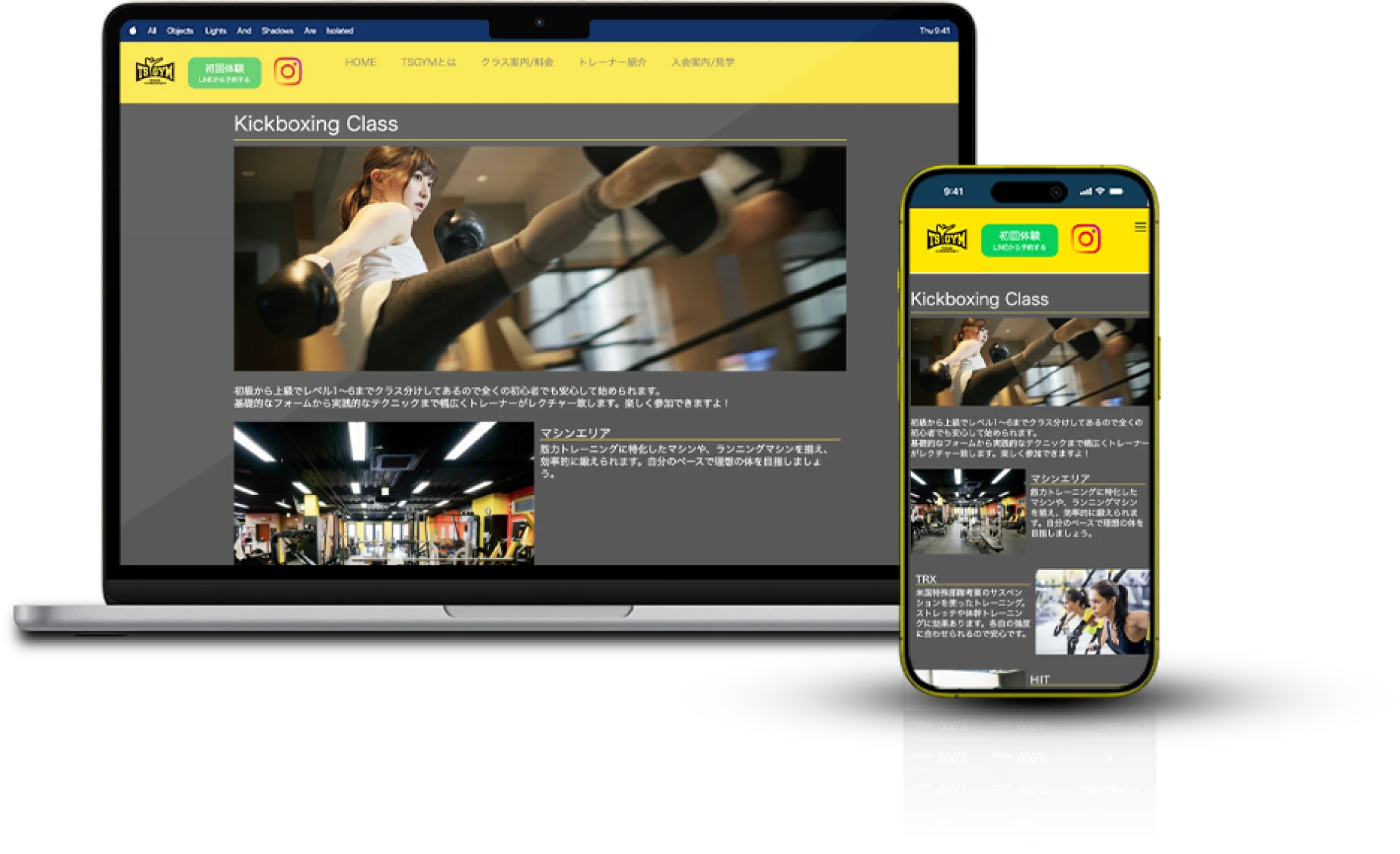Open the Shadows menu in the menu bar
This screenshot has height=854, width=1400.
click(277, 31)
